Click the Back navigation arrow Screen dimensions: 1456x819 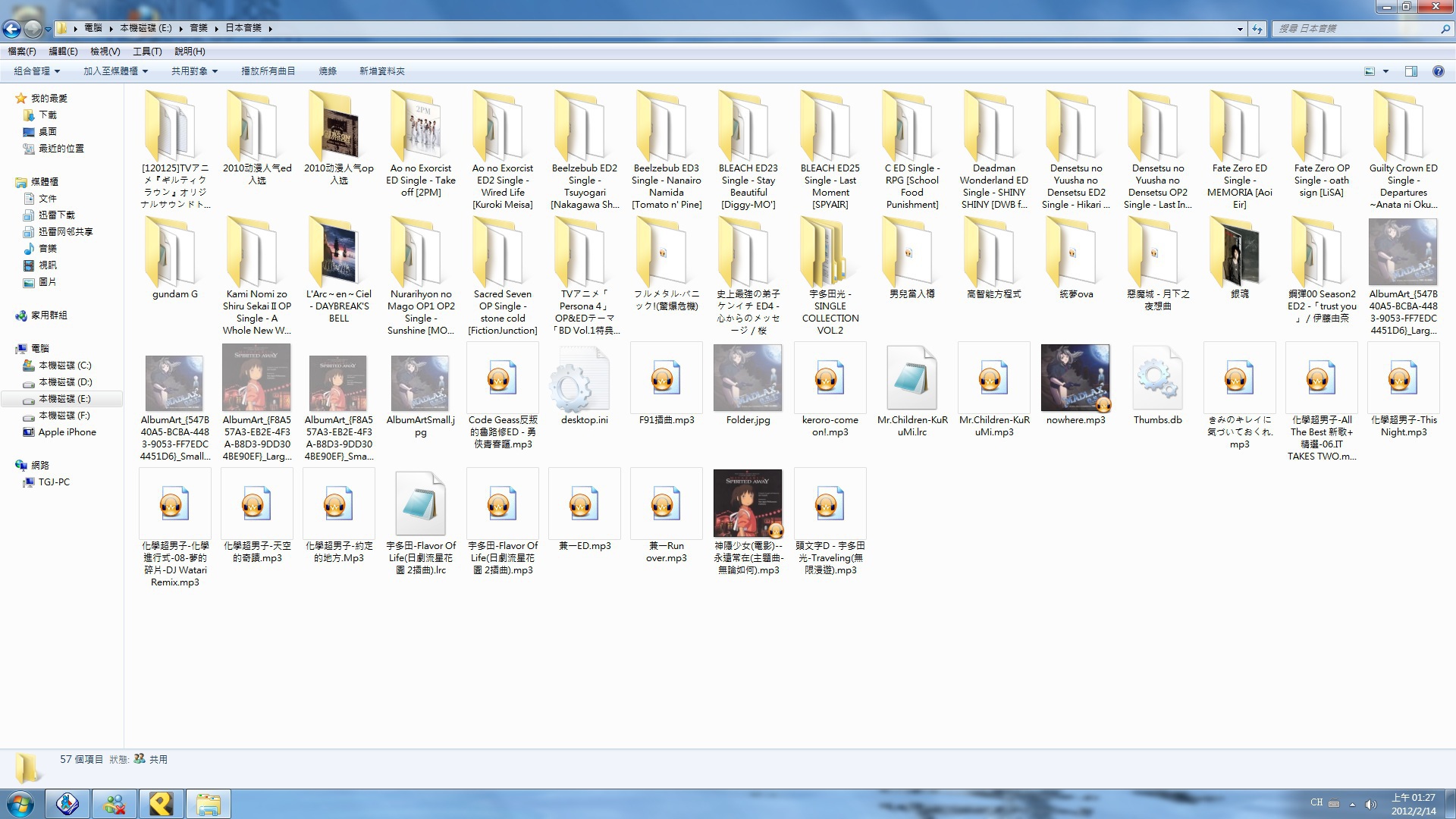11,29
